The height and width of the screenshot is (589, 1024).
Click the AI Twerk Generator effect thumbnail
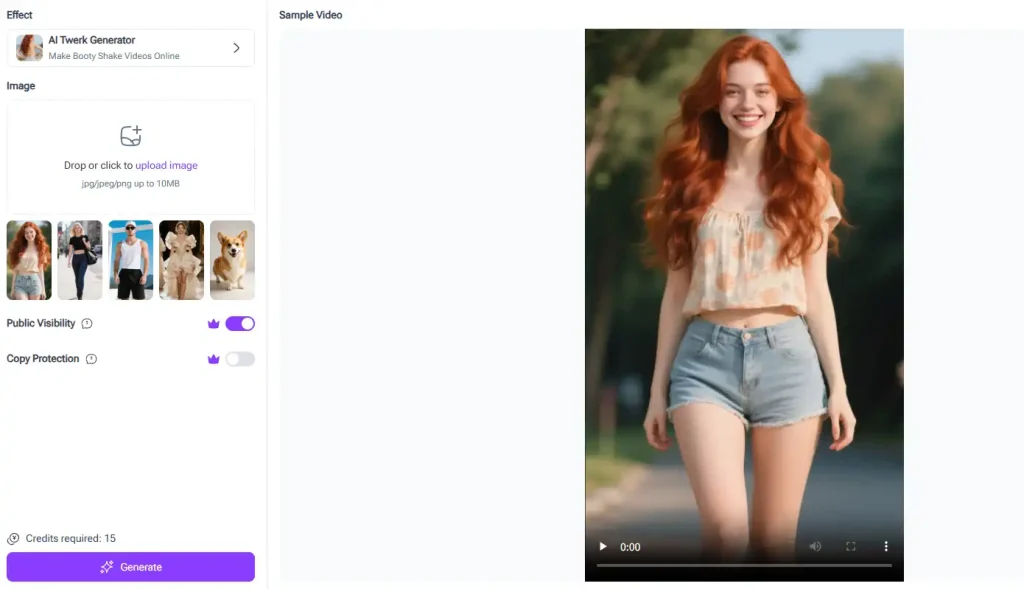click(x=28, y=47)
